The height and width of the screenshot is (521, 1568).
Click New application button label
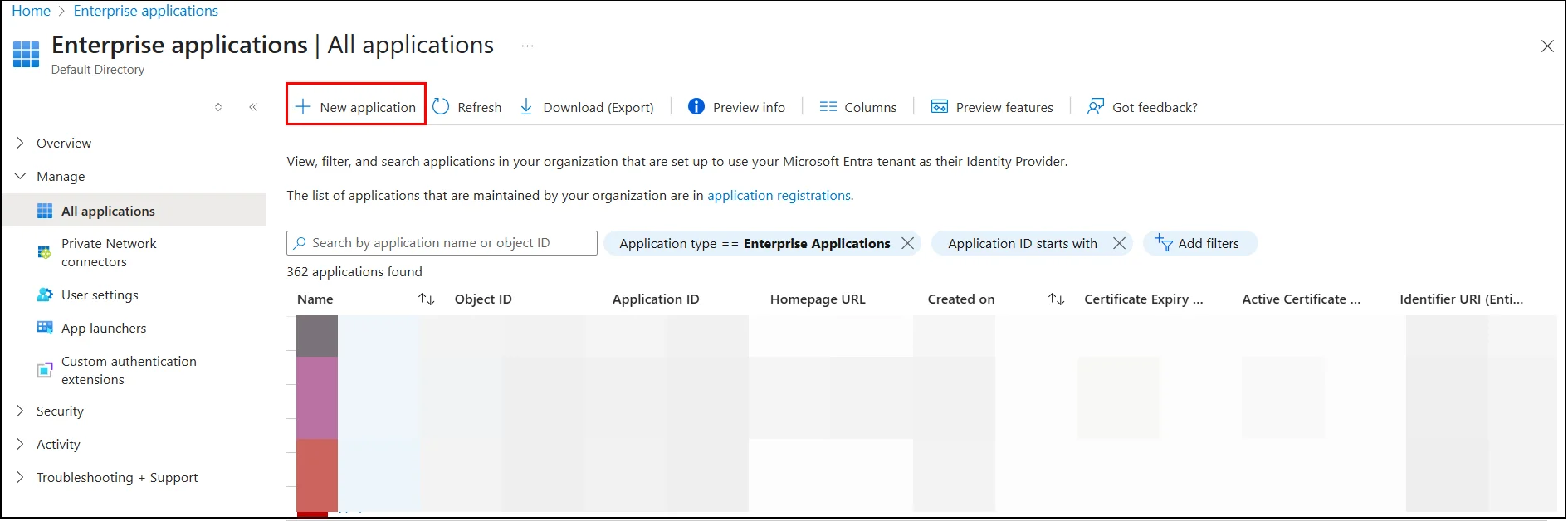pos(368,107)
